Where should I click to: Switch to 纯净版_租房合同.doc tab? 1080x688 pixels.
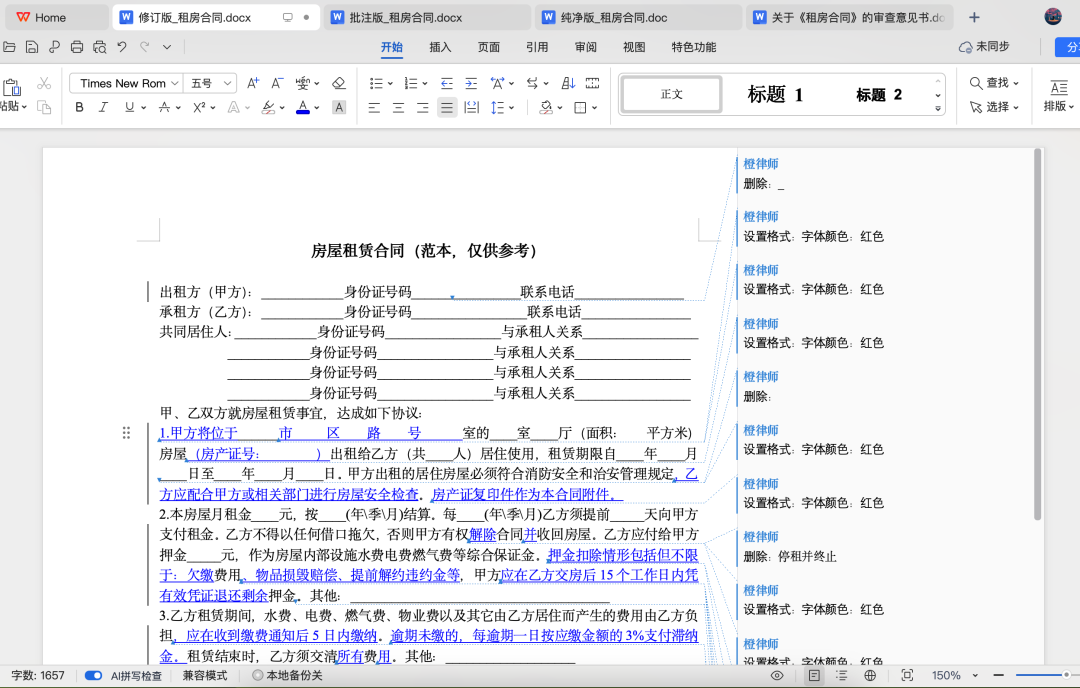638,17
